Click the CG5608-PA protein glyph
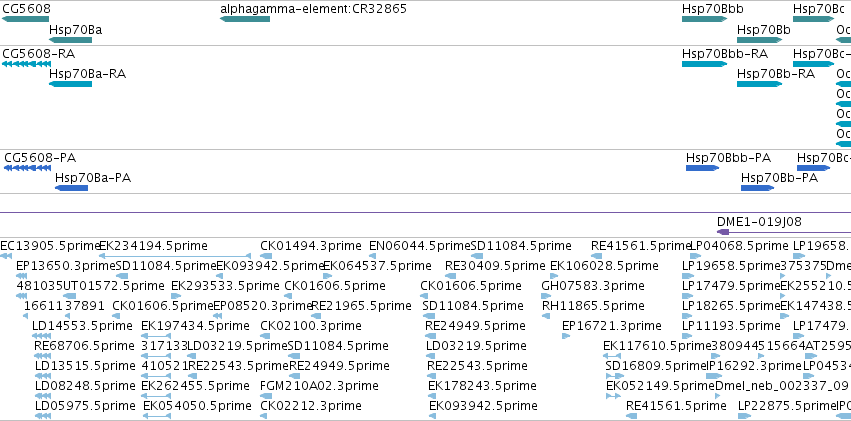This screenshot has width=851, height=421. [27, 168]
